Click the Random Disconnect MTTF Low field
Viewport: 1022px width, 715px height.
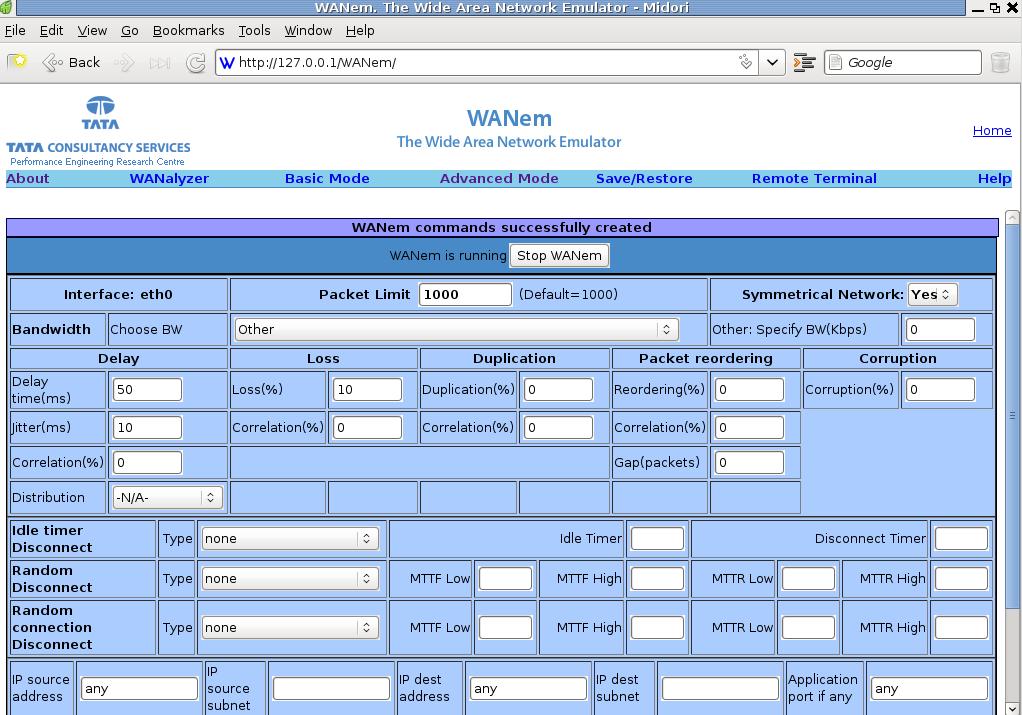(505, 579)
